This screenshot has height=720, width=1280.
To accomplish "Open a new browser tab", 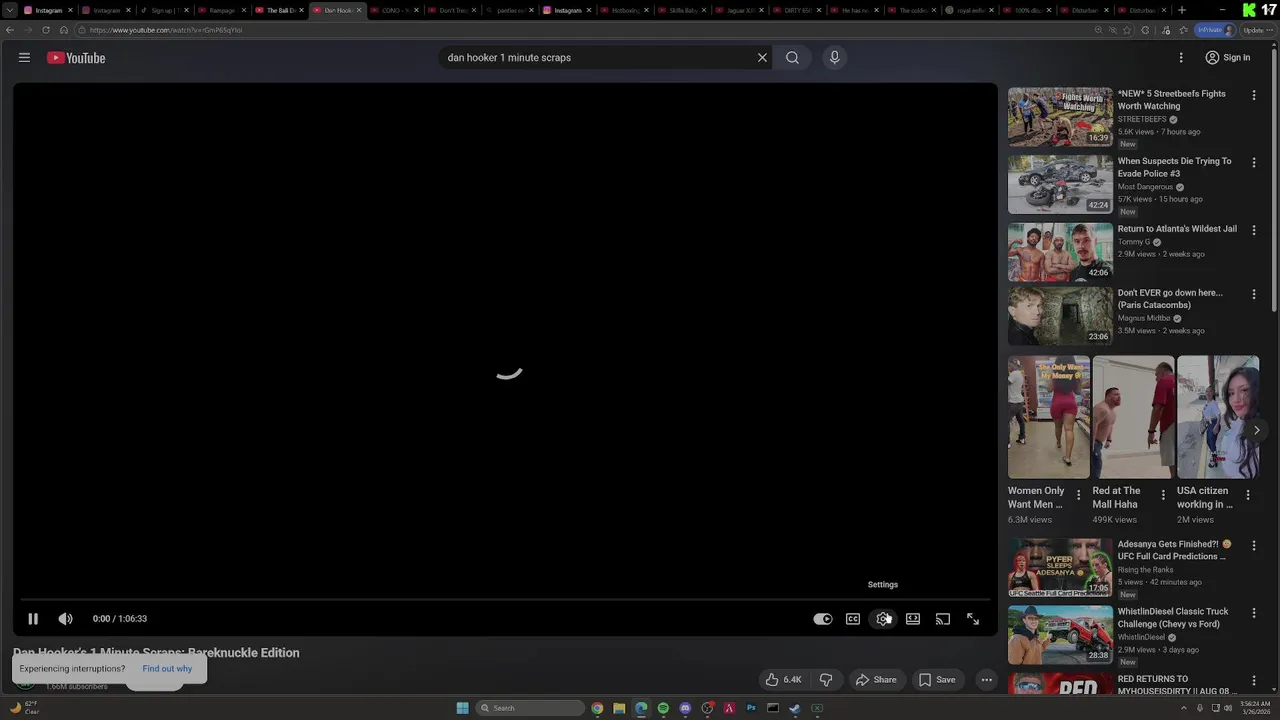I will (1182, 10).
